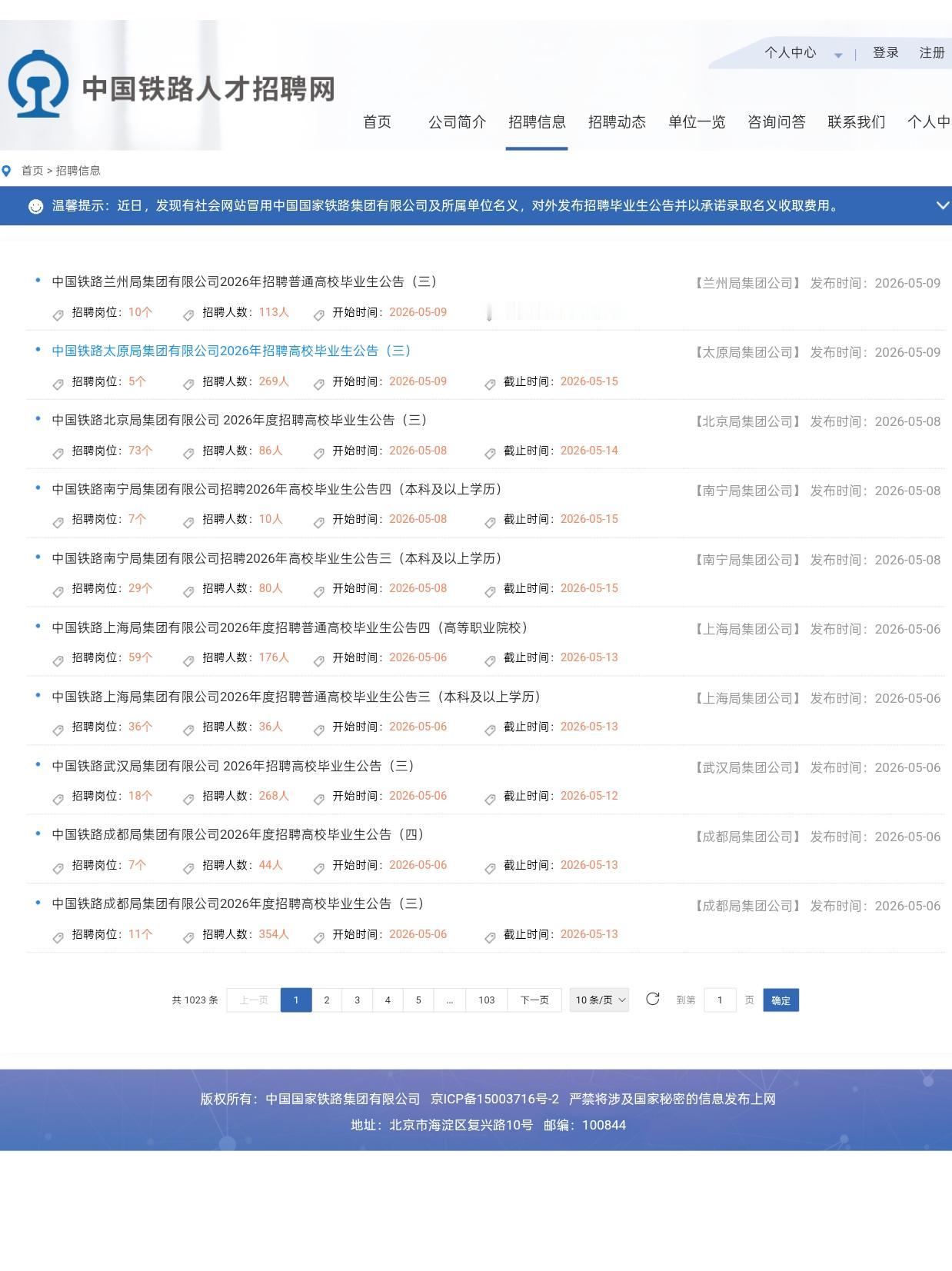Click the 共 1023 条 total count

195,1000
